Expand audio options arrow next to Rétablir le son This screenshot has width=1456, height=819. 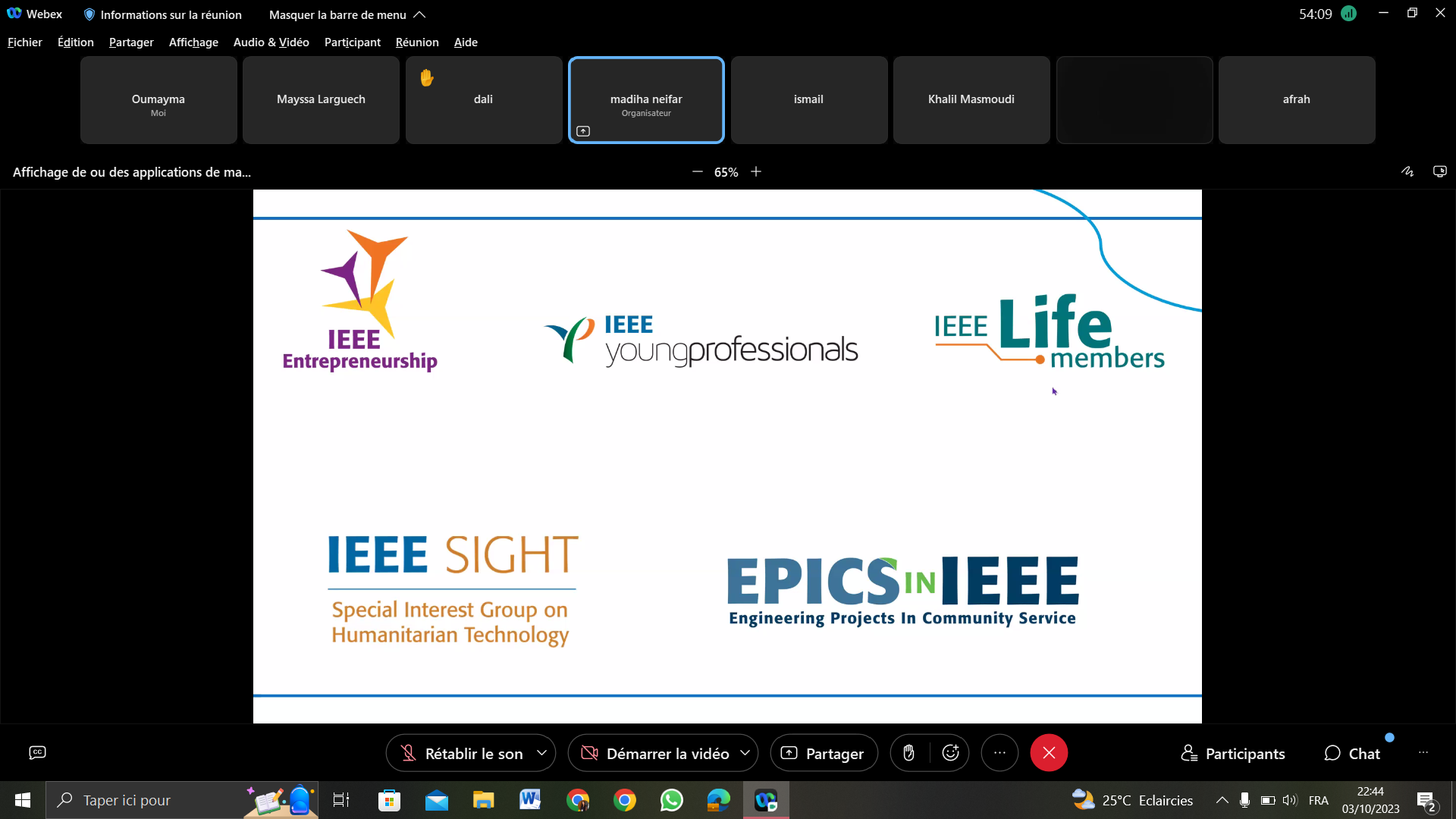(x=541, y=753)
